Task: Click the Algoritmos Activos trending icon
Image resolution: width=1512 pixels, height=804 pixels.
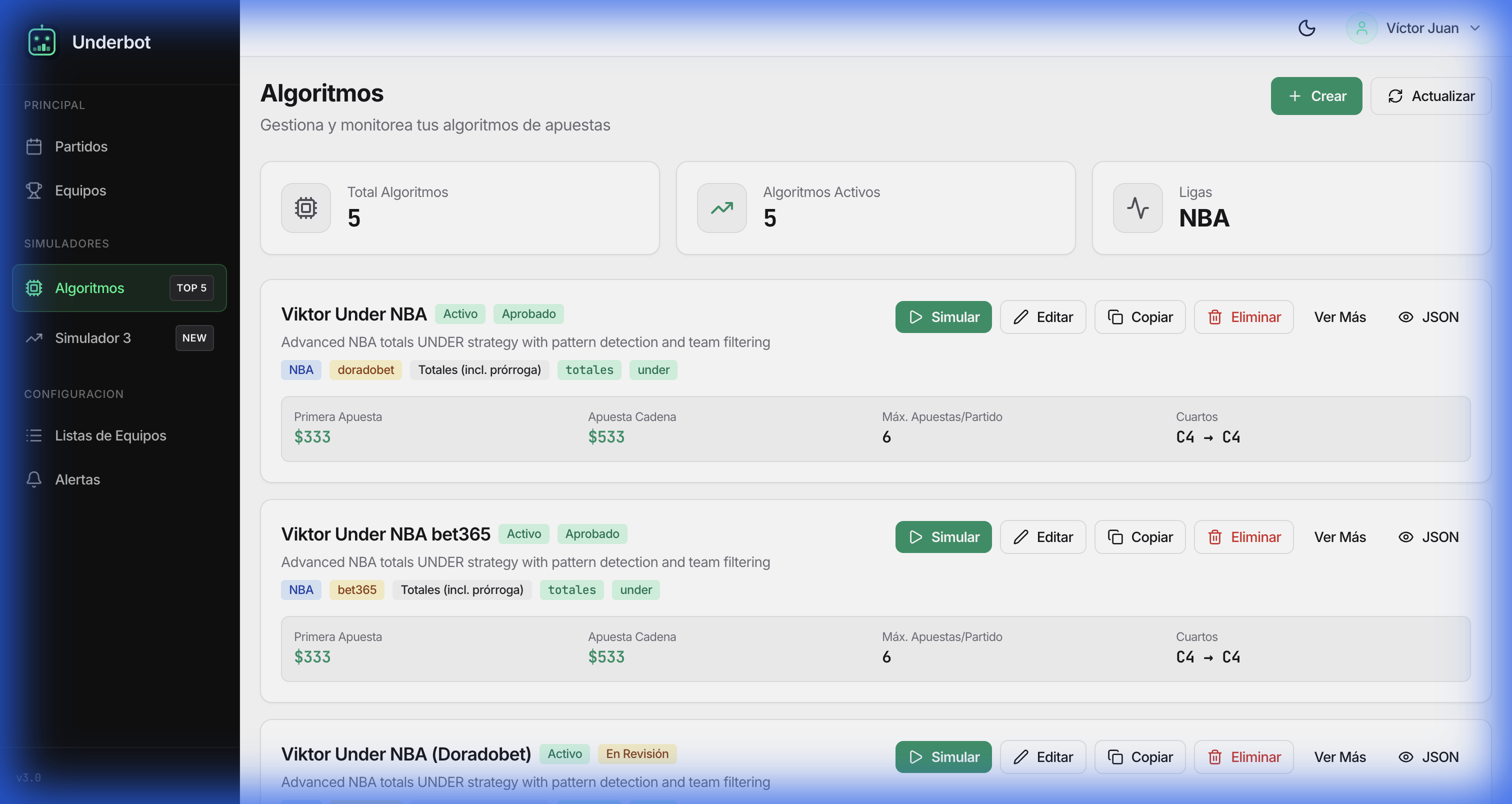Action: click(x=722, y=207)
